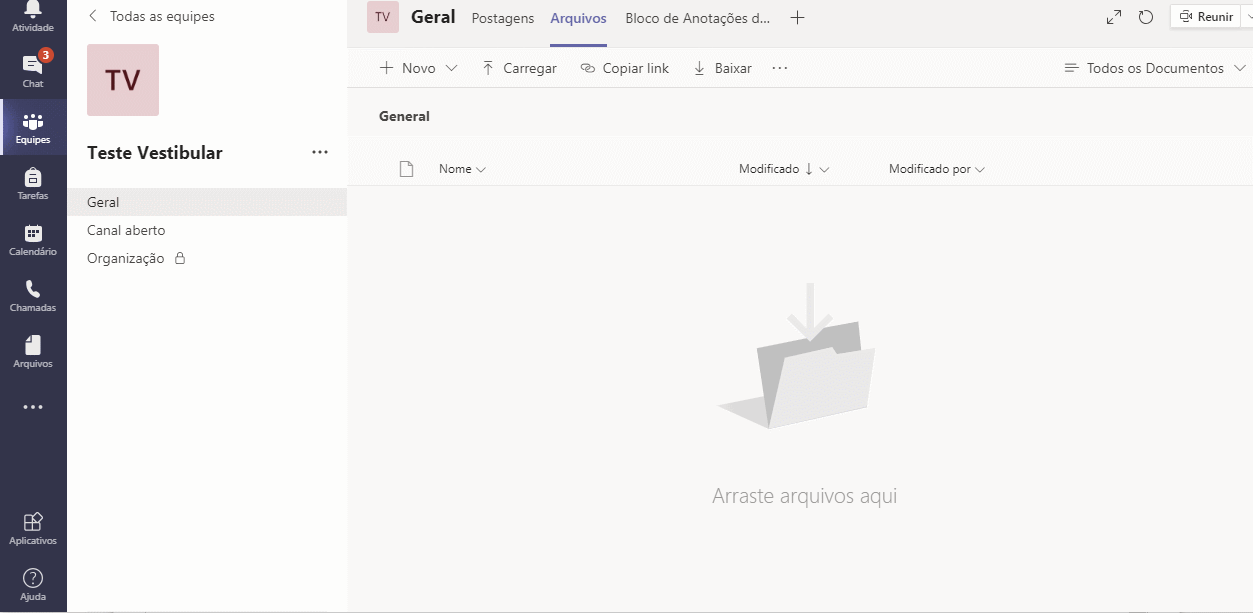Open Arquivos in the left rail
Viewport: 1253px width, 613px height.
33,351
